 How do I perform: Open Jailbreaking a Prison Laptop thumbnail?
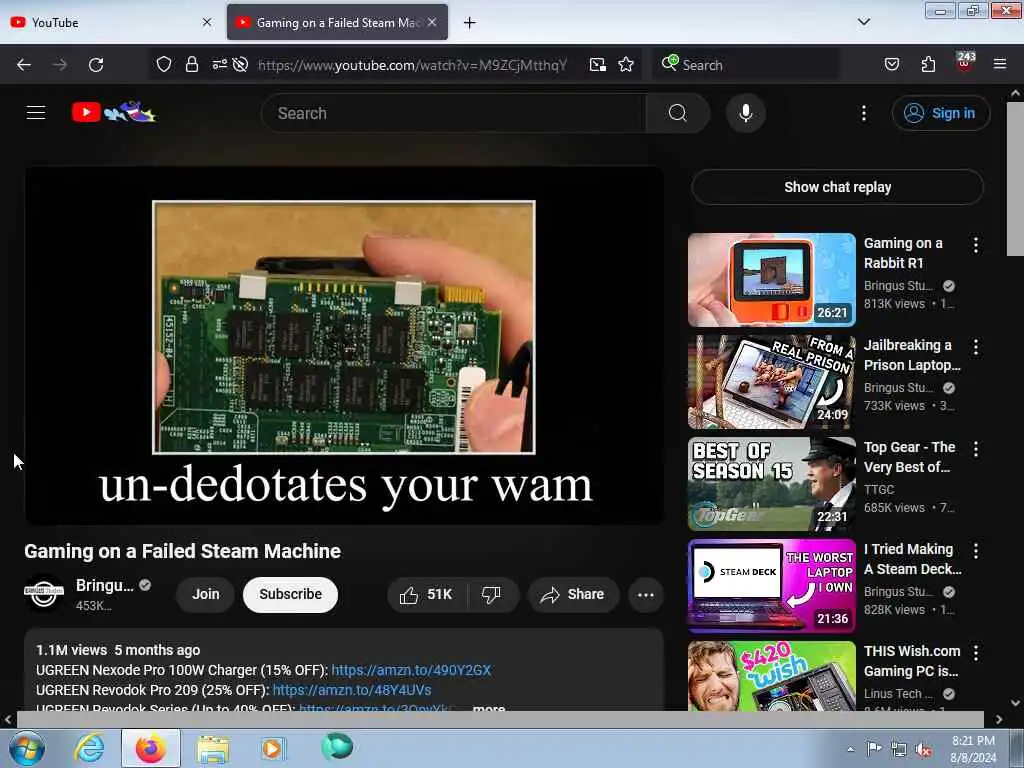tap(771, 381)
